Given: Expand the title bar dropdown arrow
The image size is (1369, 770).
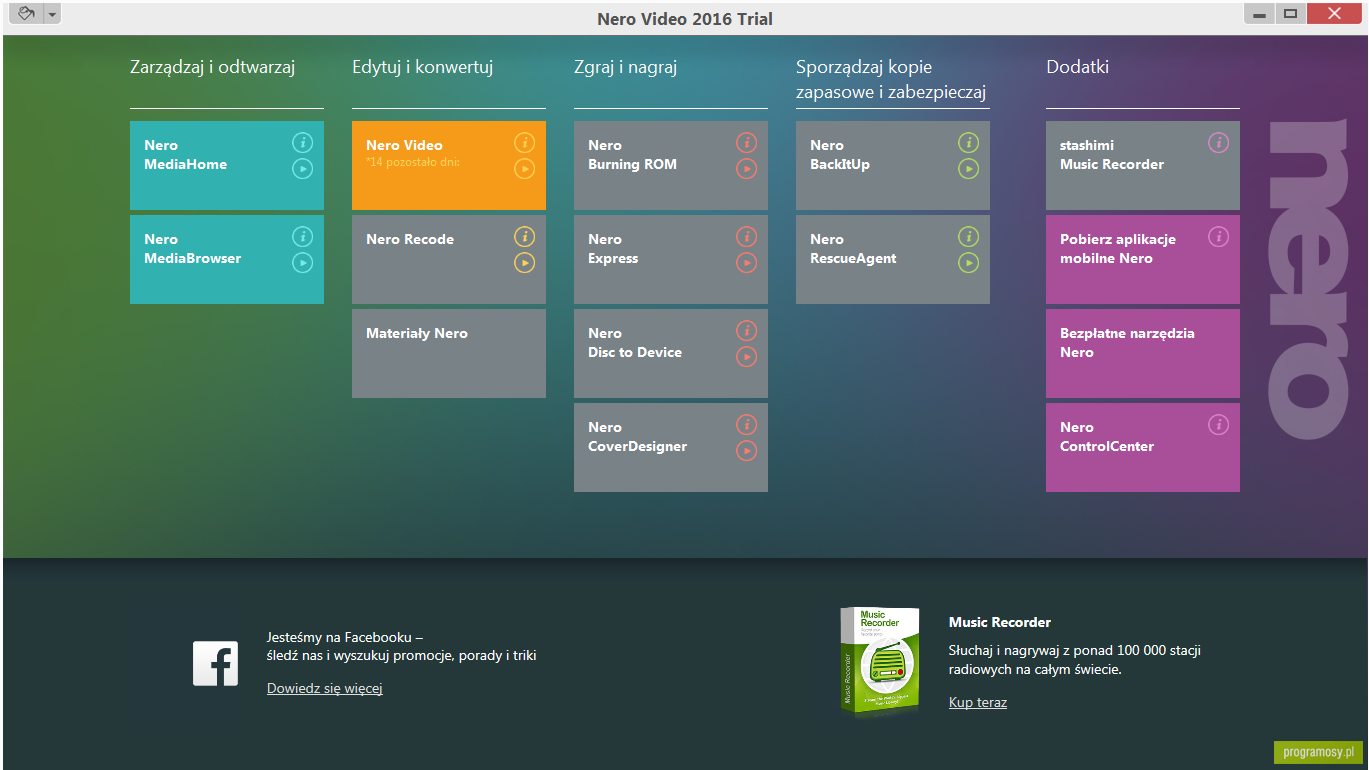Looking at the screenshot, I should [52, 15].
